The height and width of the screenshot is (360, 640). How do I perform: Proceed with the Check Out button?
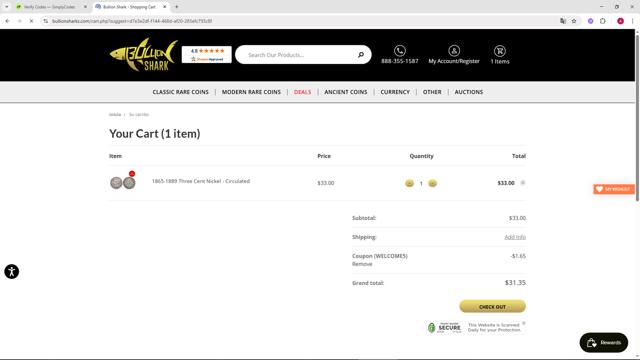[492, 307]
